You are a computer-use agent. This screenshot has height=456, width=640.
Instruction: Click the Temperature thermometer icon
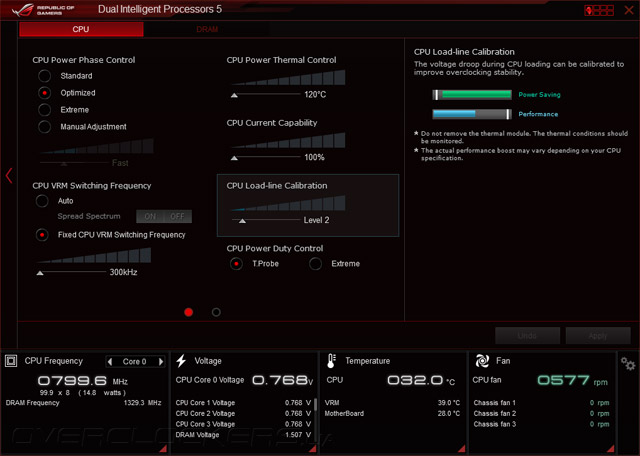click(331, 361)
